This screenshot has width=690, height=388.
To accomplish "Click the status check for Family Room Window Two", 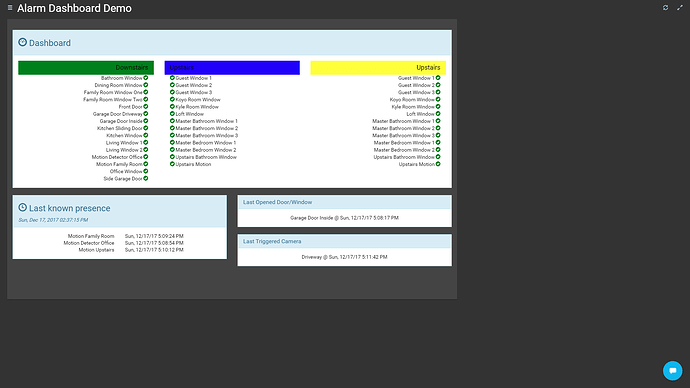I will coord(146,99).
